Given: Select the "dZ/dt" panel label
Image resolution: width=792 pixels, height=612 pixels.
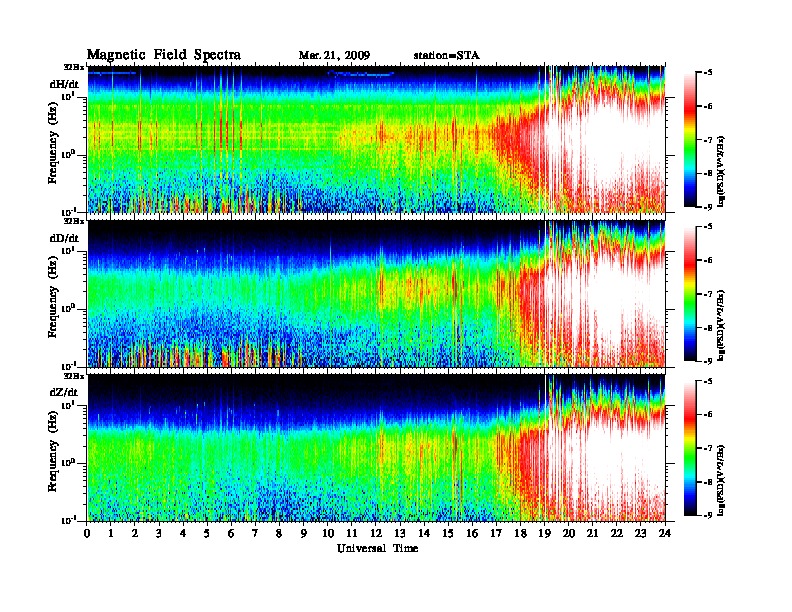Looking at the screenshot, I should 64,392.
